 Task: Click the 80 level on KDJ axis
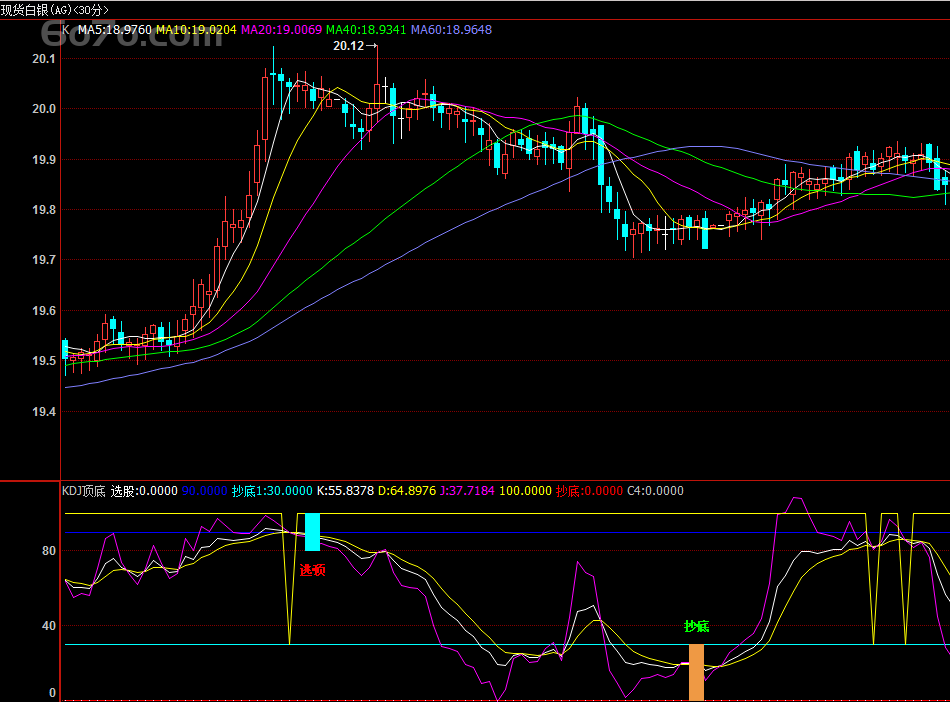point(49,551)
